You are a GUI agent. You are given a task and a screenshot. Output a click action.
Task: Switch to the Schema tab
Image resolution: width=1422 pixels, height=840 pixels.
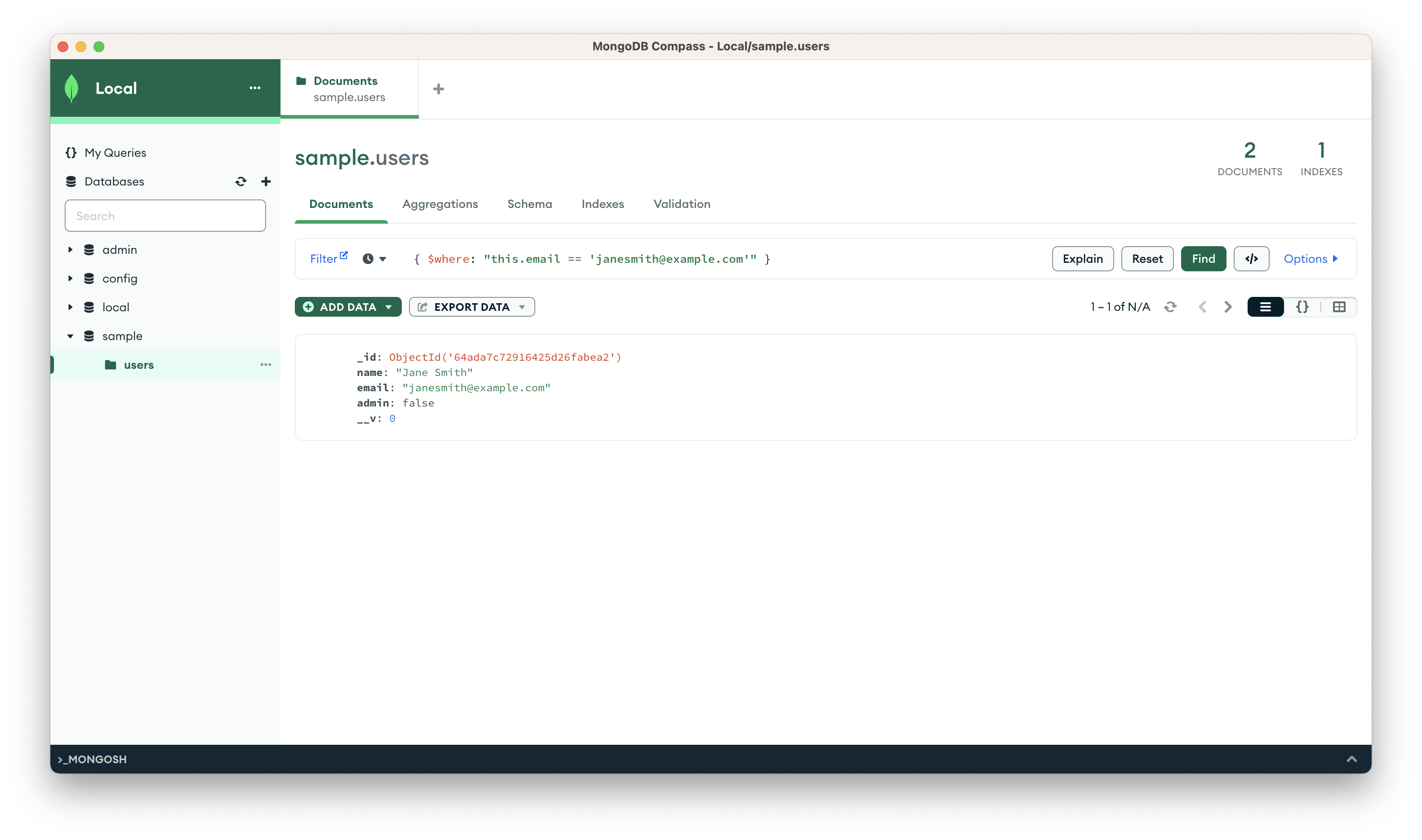coord(530,204)
